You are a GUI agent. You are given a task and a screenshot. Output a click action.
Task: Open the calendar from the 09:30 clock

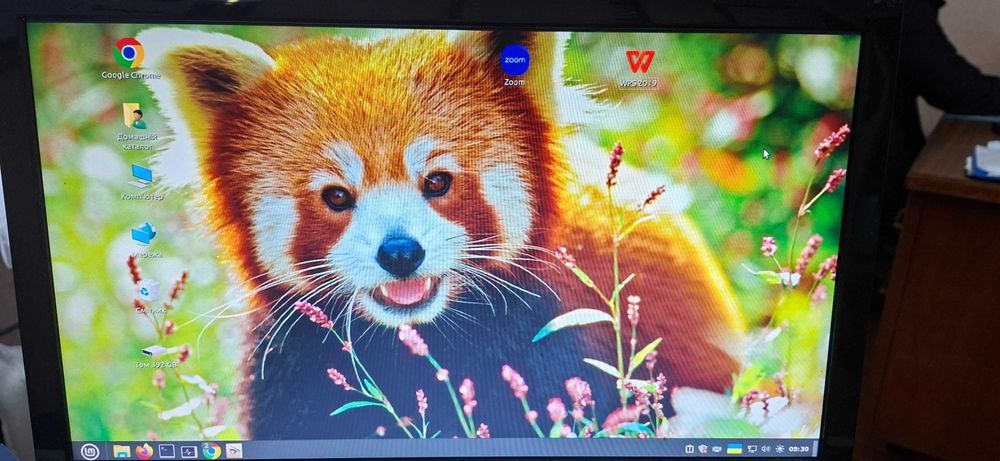[799, 449]
